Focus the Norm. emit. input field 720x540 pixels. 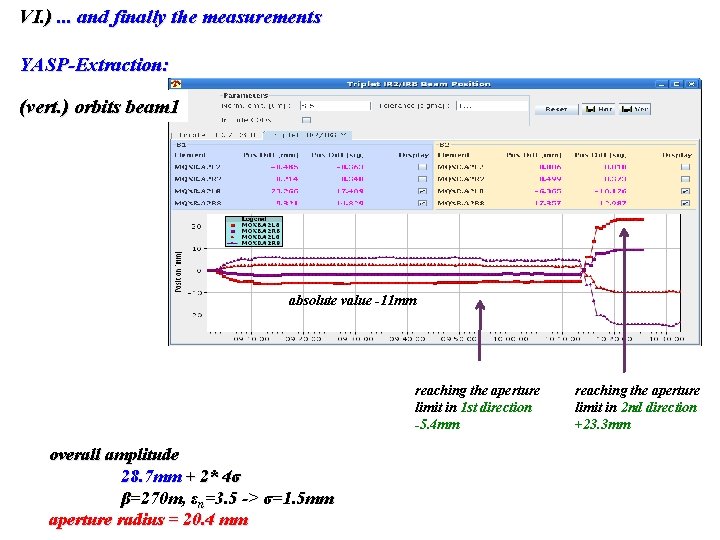click(335, 106)
